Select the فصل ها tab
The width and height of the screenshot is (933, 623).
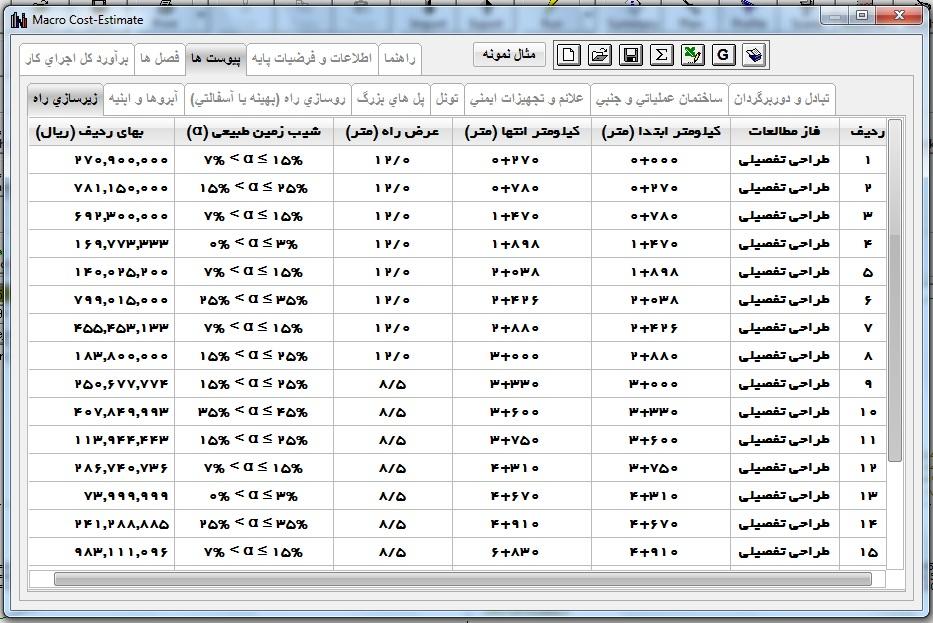click(x=160, y=58)
